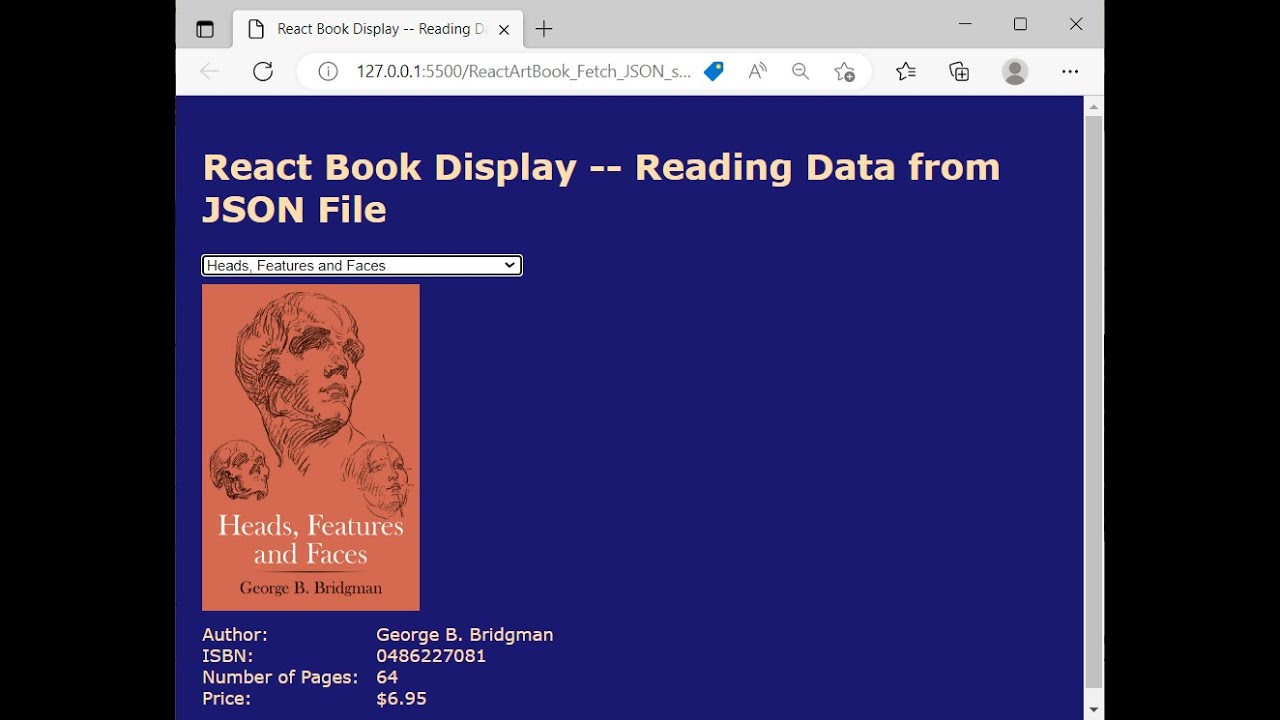Click the ISBN value 0486227081
Viewport: 1280px width, 720px height.
pos(431,656)
